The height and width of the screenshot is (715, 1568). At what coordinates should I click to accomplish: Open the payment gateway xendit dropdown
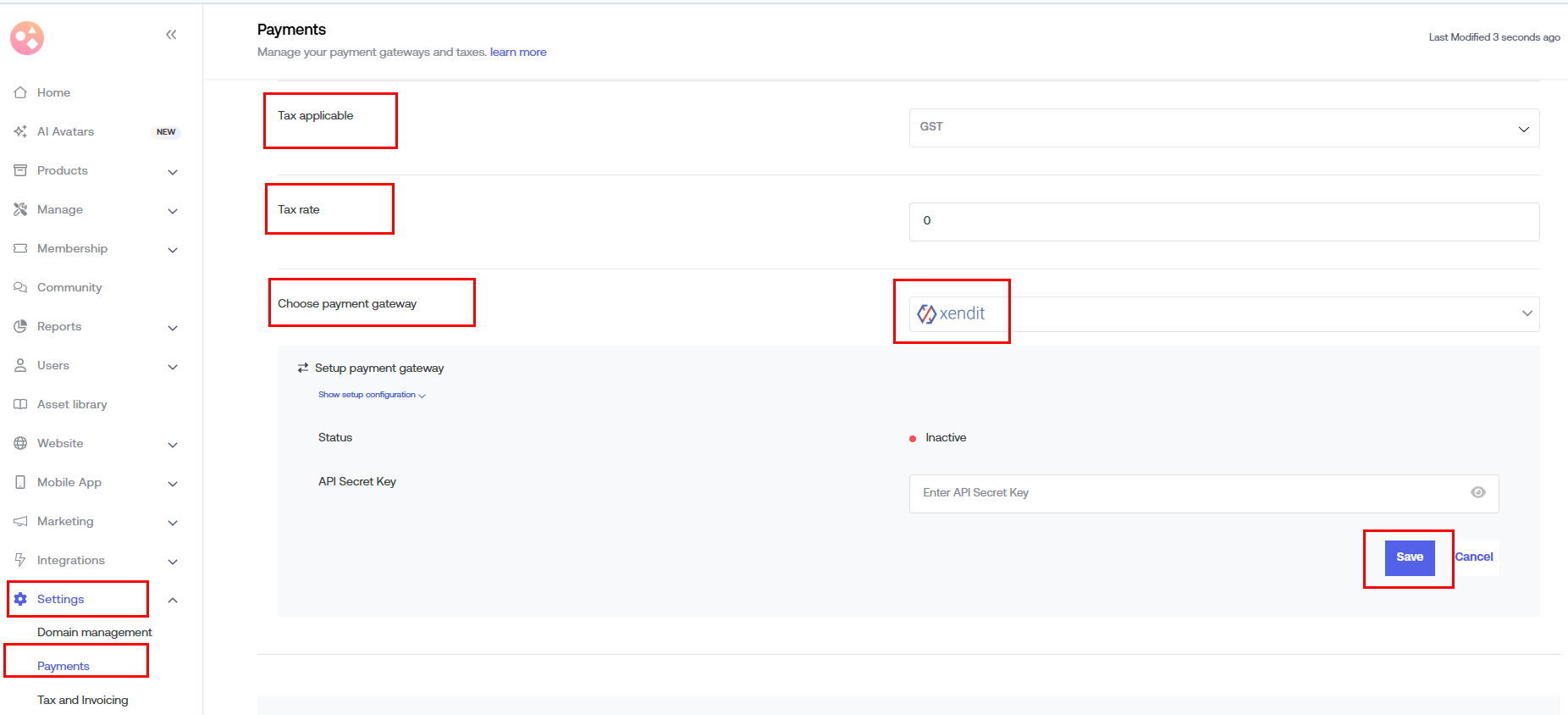1223,313
